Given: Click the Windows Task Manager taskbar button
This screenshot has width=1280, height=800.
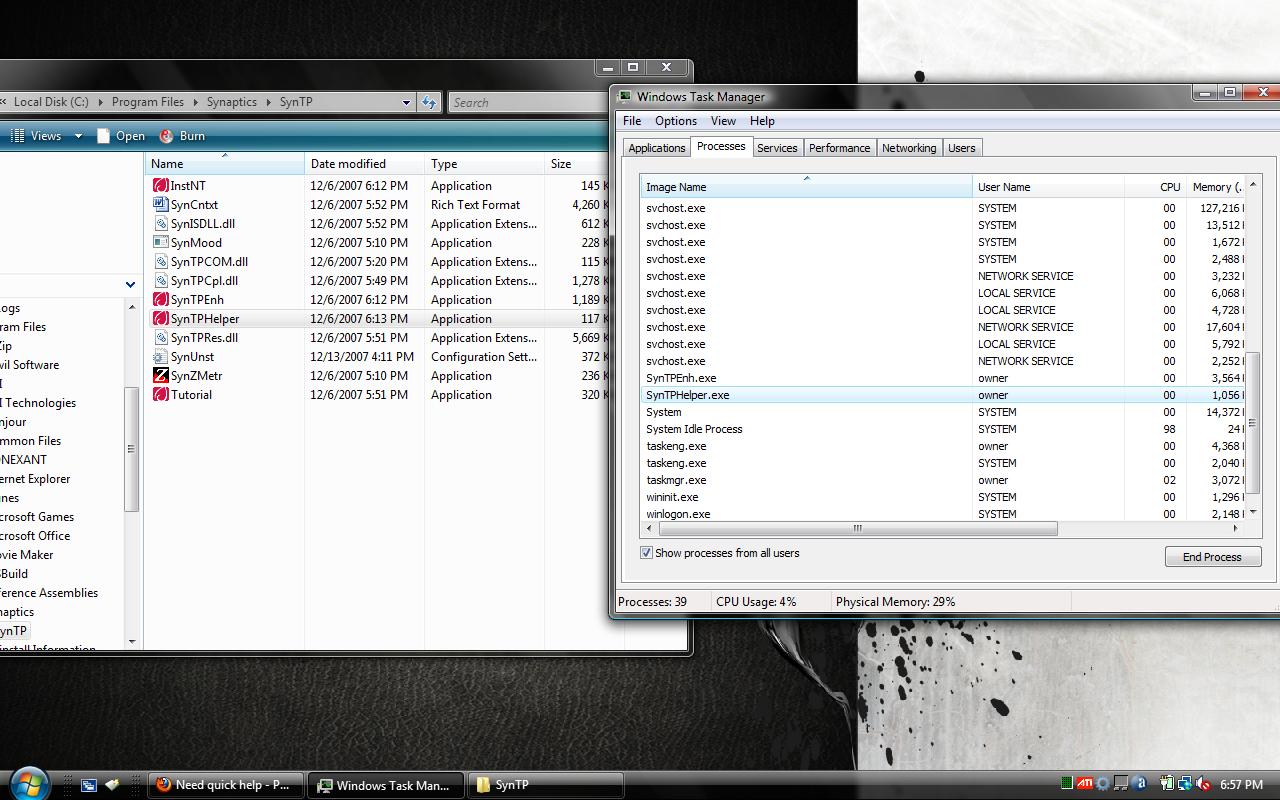Looking at the screenshot, I should point(386,785).
